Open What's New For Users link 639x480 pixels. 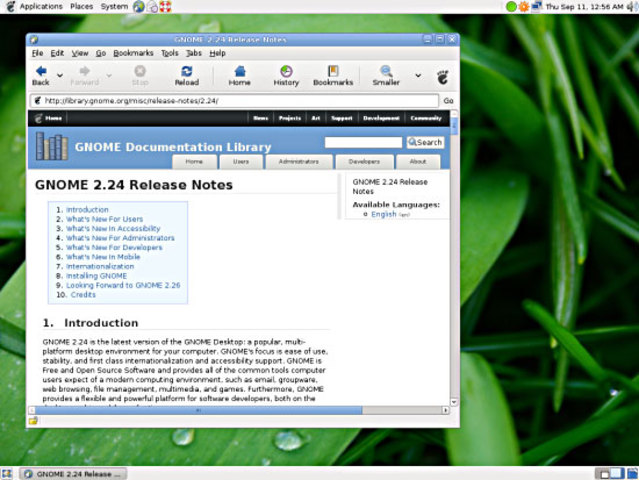104,219
